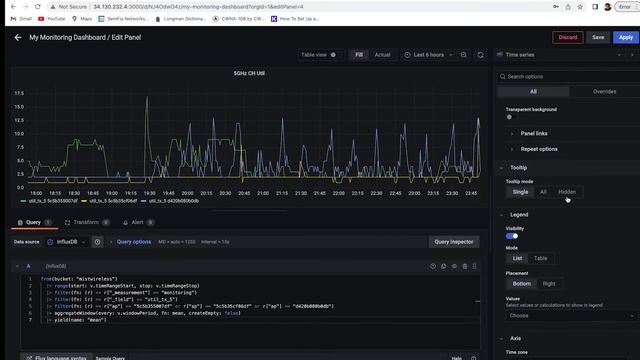Open the browser side panel icon
This screenshot has width=640, height=360.
pyautogui.click(x=595, y=7)
